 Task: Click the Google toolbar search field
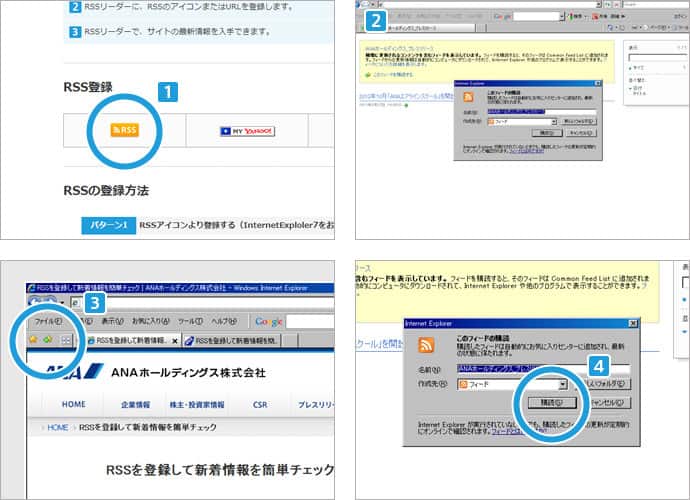coord(310,321)
